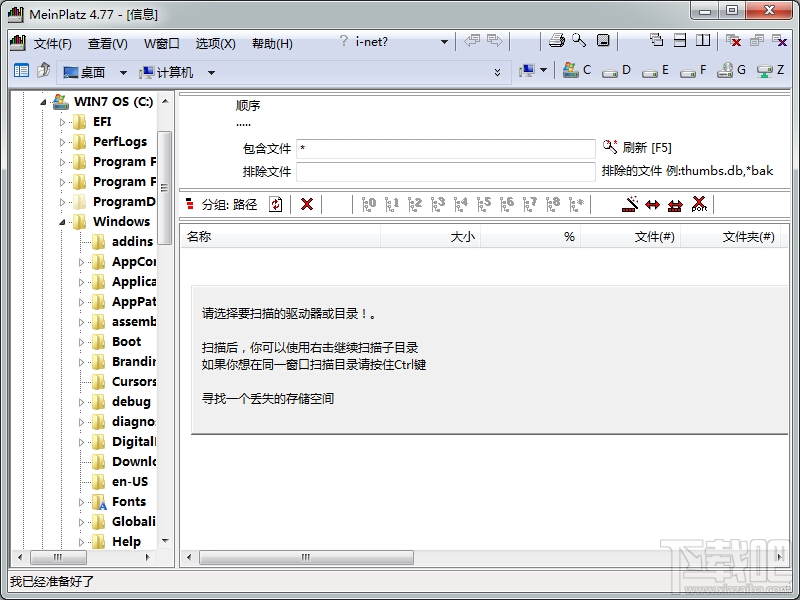
Task: Click the 刷新 [F5] button
Action: [637, 147]
